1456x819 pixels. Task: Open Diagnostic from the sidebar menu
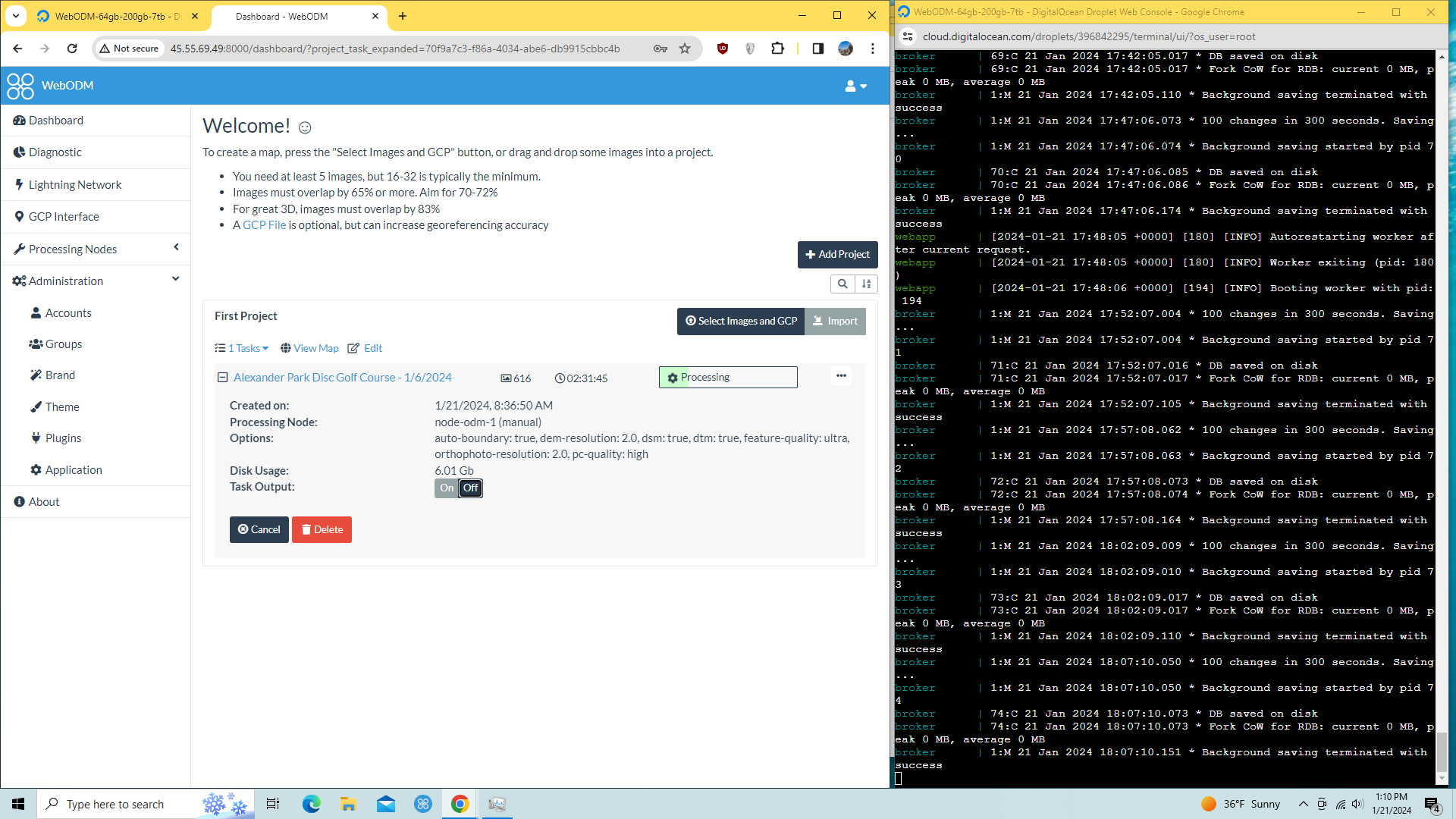(53, 152)
